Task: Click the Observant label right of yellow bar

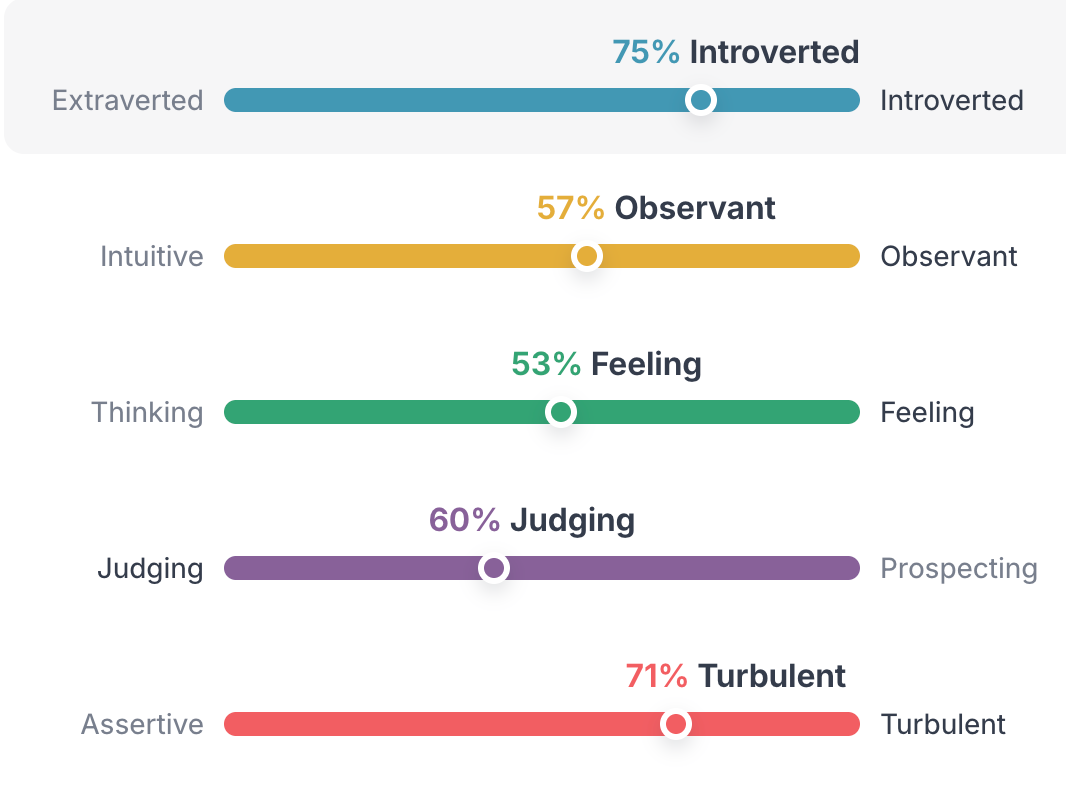Action: [x=948, y=256]
